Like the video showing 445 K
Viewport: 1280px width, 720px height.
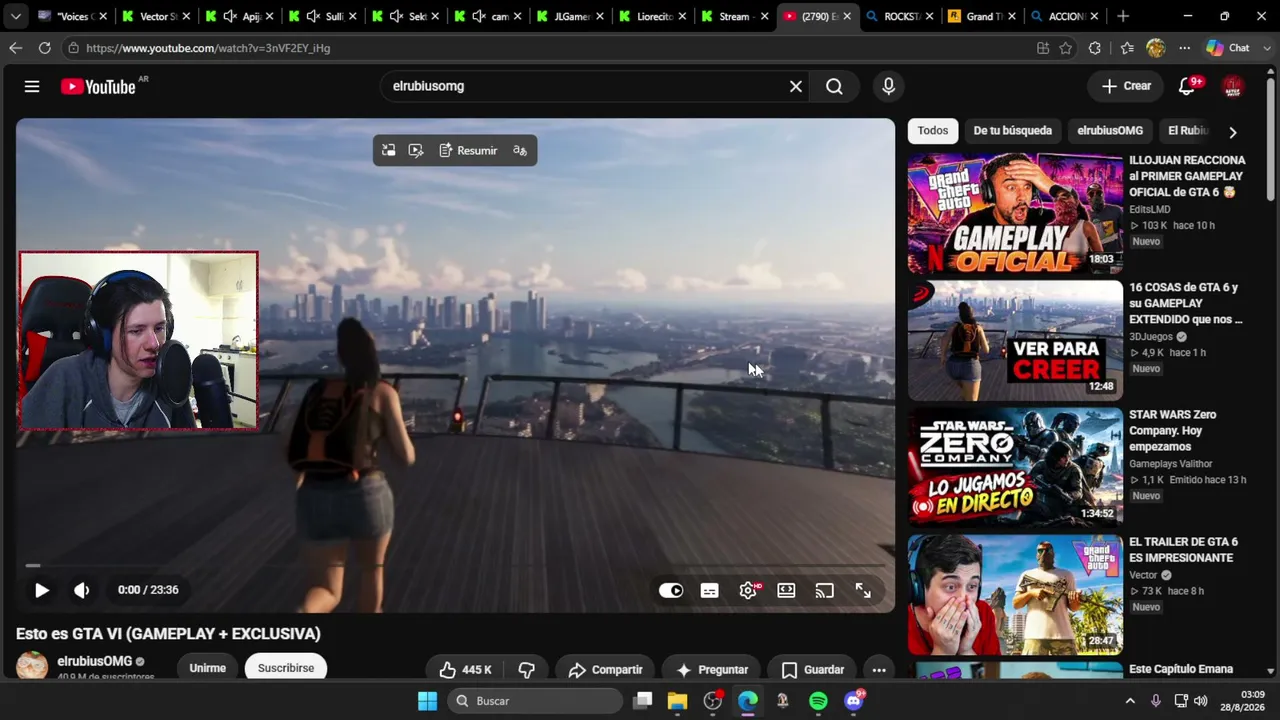coord(466,670)
